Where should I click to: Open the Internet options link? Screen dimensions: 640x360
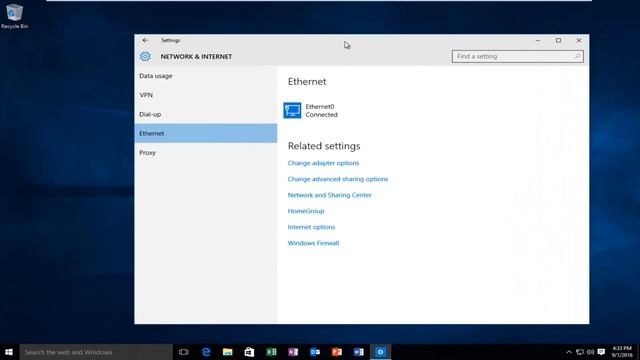pyautogui.click(x=311, y=227)
